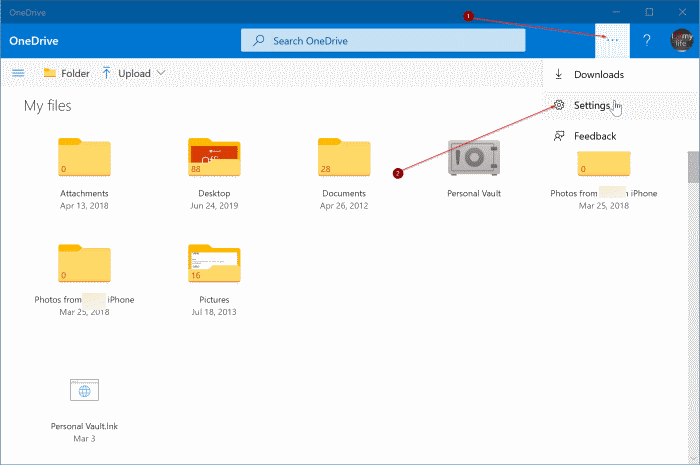Viewport: 700px width, 465px height.
Task: Click the Desktop folder name
Action: click(x=214, y=193)
